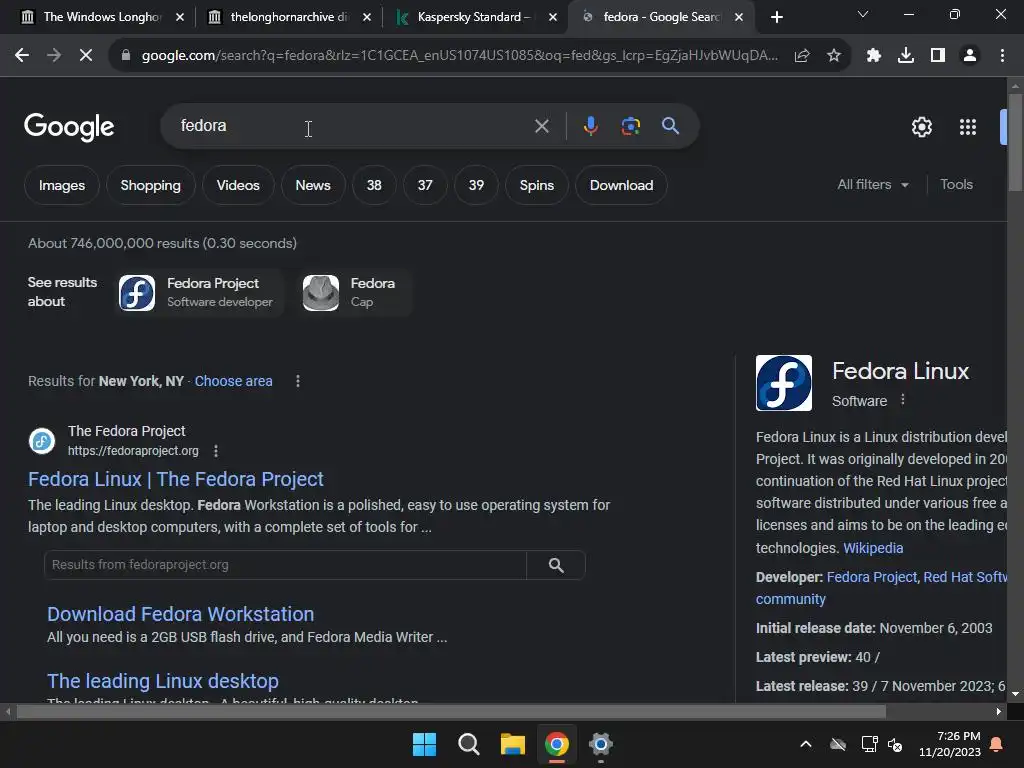Open The leading Linux desktop link
This screenshot has width=1024, height=768.
(163, 681)
